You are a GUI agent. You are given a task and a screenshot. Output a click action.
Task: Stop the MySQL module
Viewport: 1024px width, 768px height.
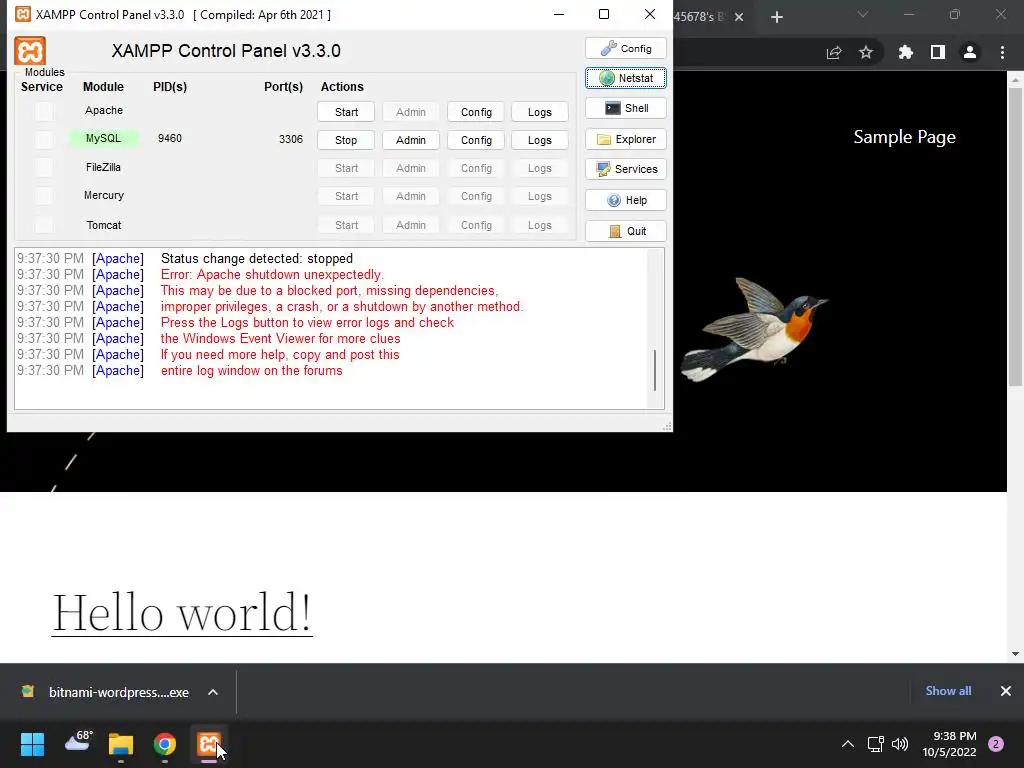(346, 140)
